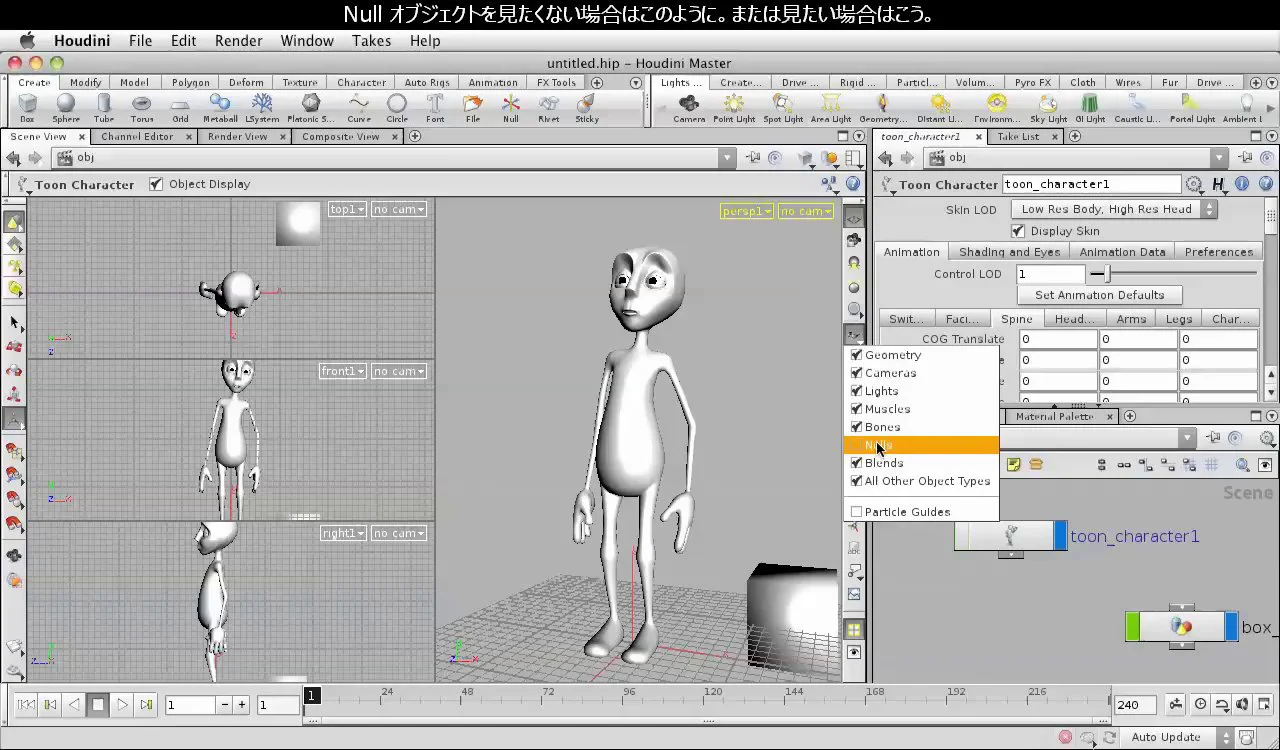Click end frame field 240
The width and height of the screenshot is (1280, 750).
tap(1135, 705)
